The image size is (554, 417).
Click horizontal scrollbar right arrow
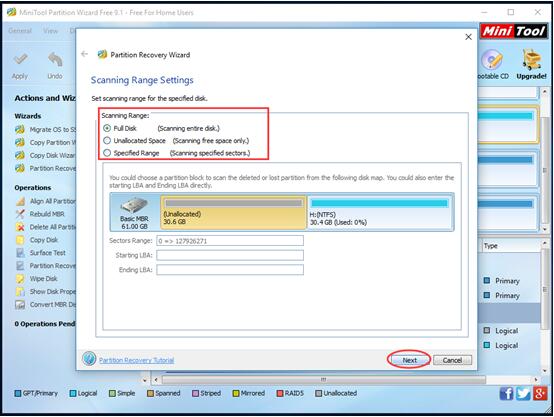tap(536, 380)
